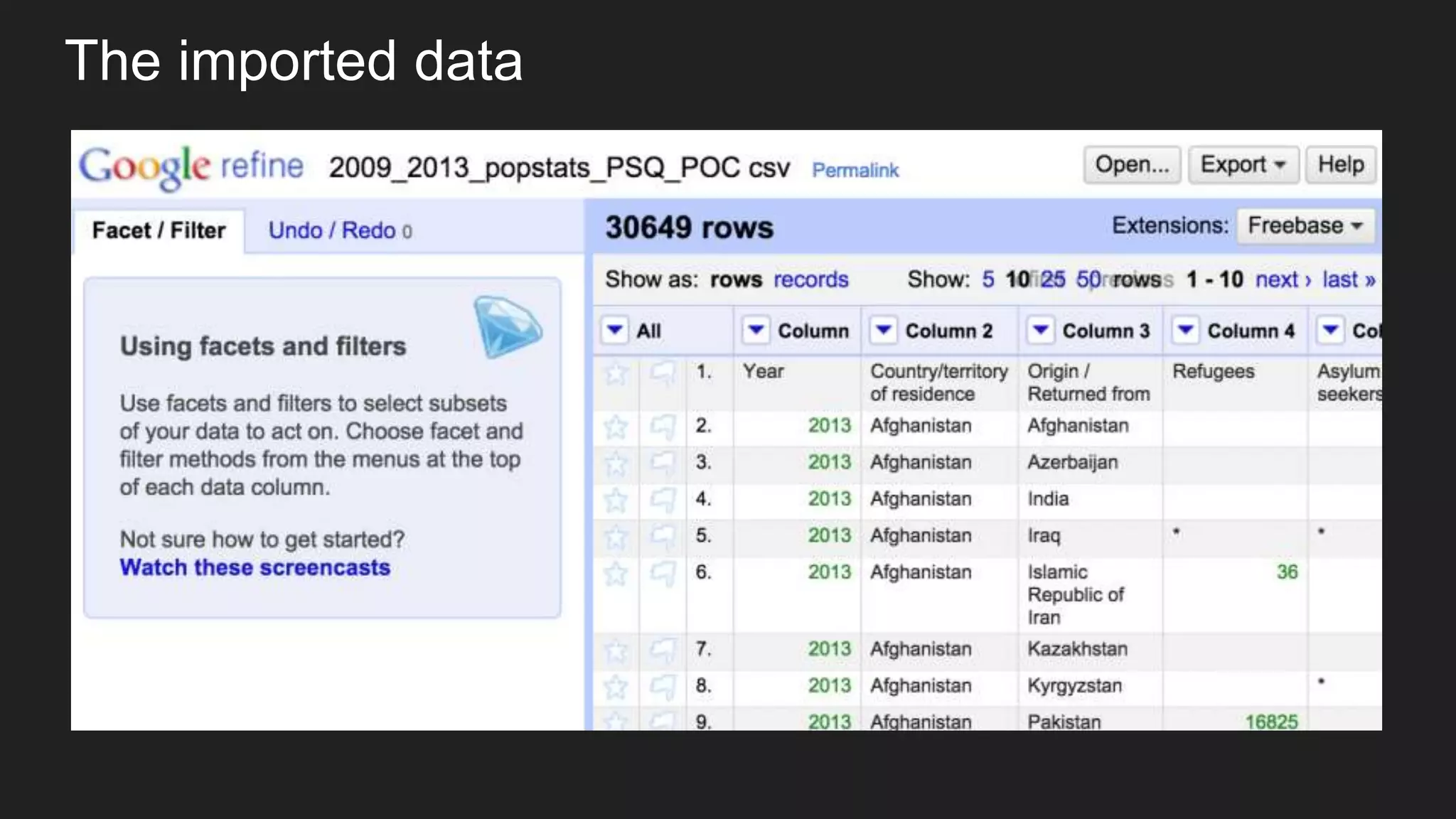Click the Refugees value 16825 cell
Viewport: 1456px width, 819px height.
[x=1236, y=719]
